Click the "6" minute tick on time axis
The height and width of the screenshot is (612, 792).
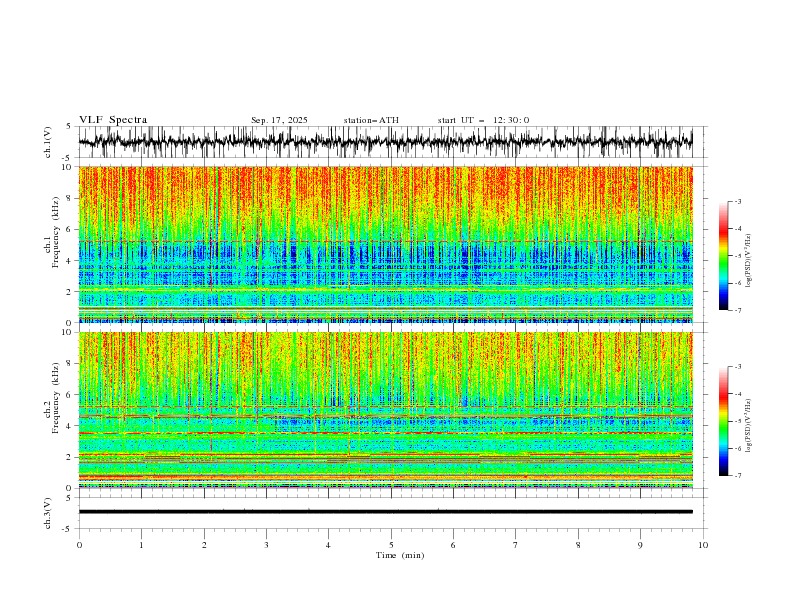pos(453,545)
